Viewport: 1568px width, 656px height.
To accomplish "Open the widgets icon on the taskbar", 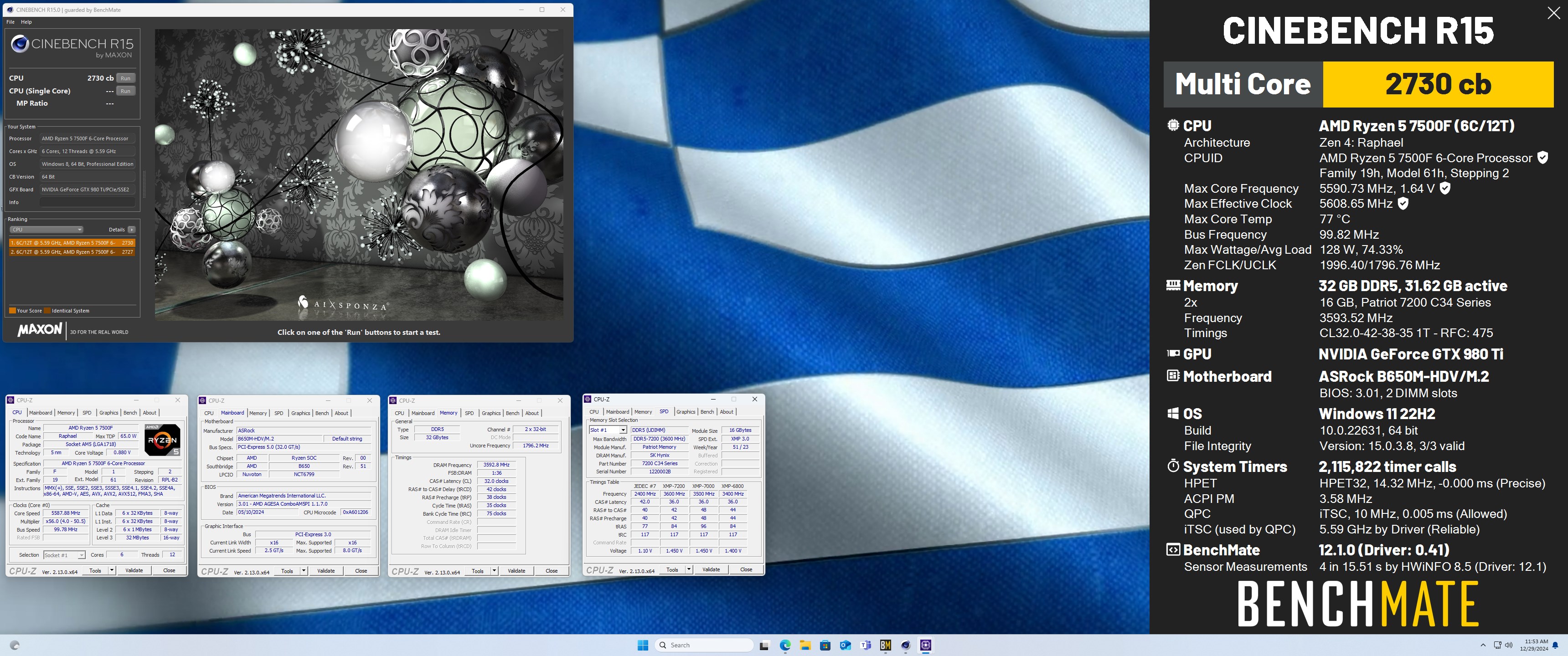I will [x=15, y=645].
